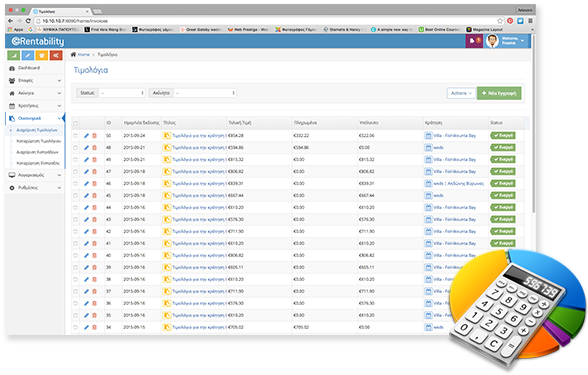Select the checkbox for invoice ID 40
The image size is (588, 375).
76,256
